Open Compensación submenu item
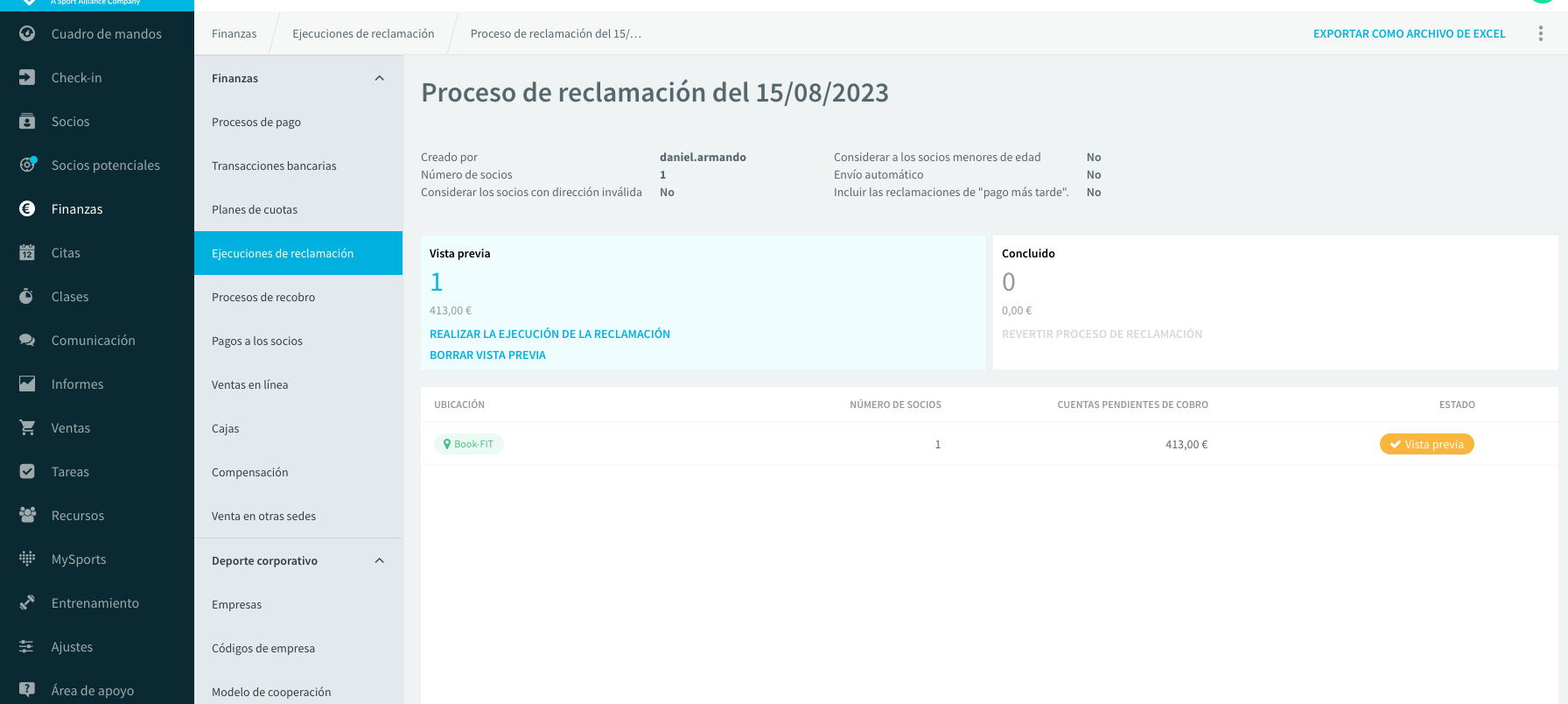1568x704 pixels. click(298, 472)
